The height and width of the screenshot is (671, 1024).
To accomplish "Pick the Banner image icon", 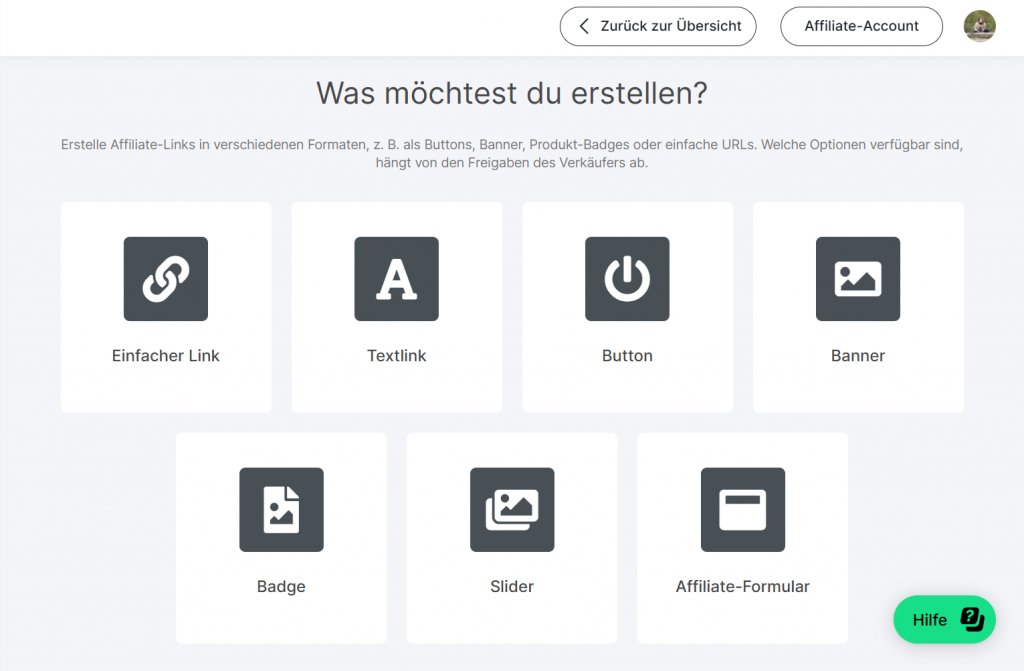I will point(858,279).
